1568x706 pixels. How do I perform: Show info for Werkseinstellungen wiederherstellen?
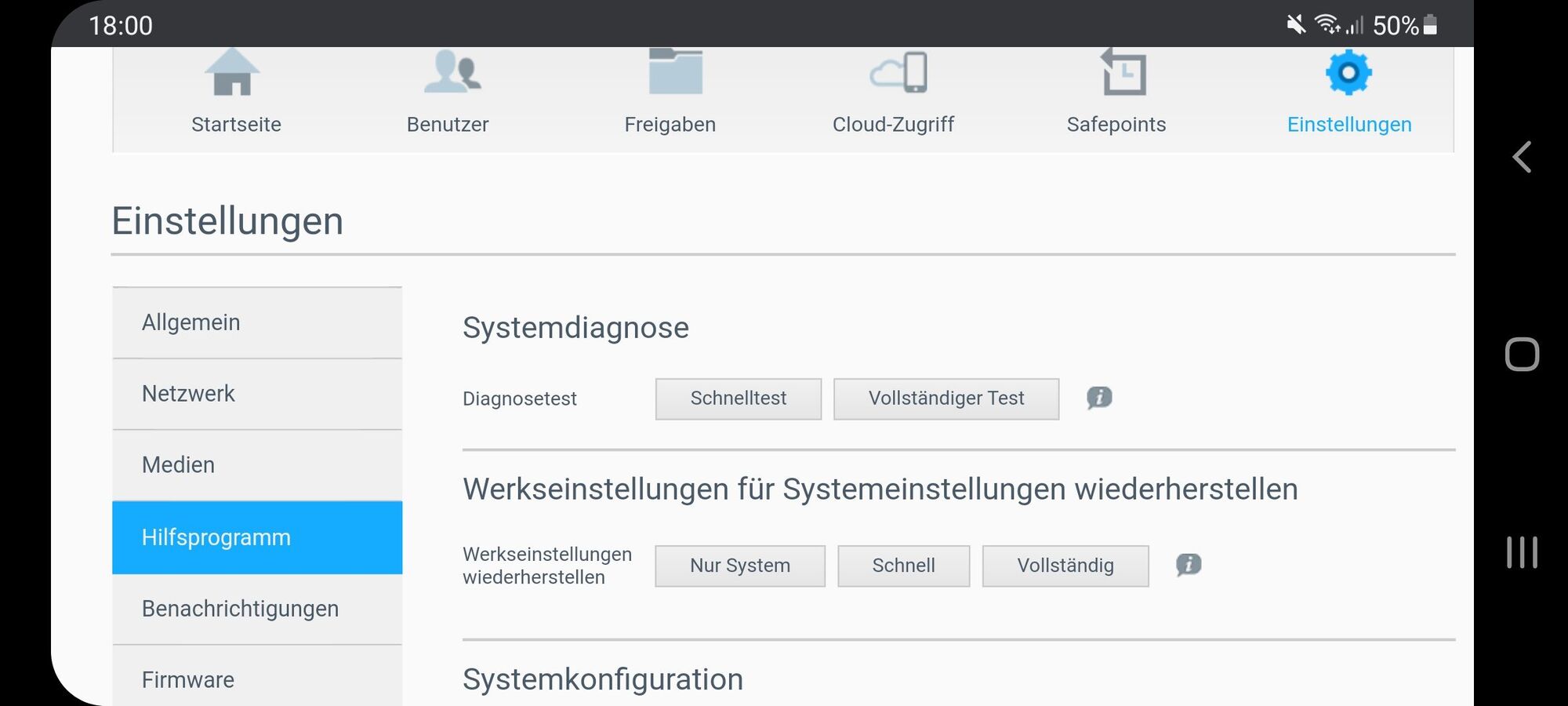pos(1189,565)
